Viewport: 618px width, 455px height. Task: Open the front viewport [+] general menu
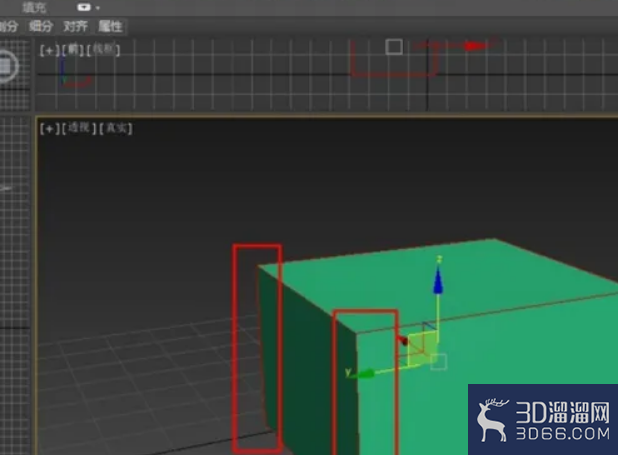tap(50, 50)
